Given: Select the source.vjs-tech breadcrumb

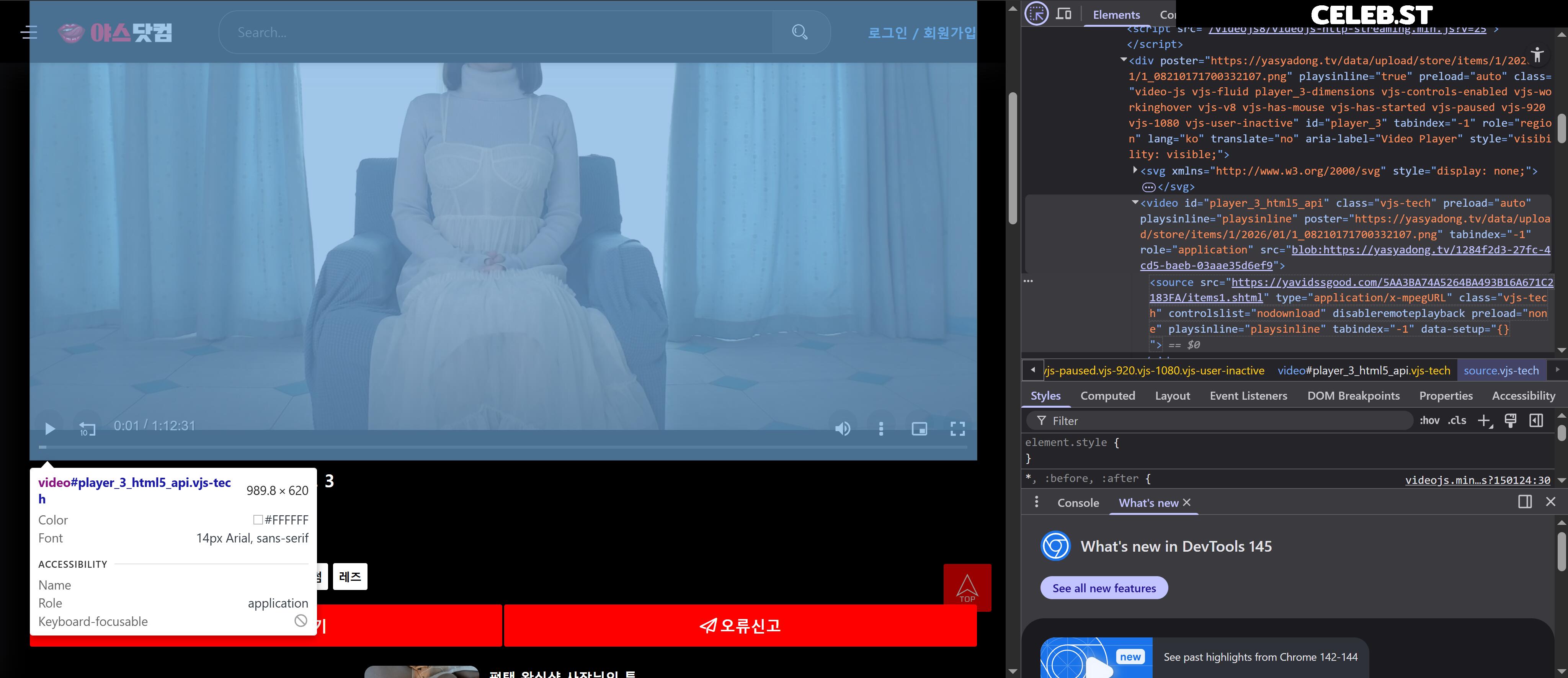Looking at the screenshot, I should click(1501, 371).
